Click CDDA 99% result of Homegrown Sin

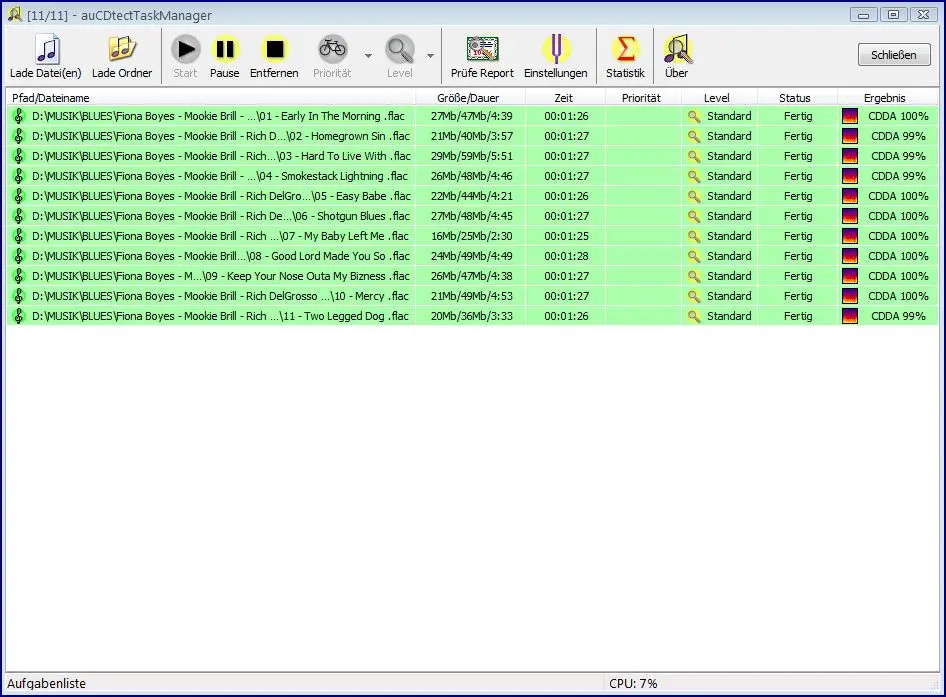tap(898, 136)
